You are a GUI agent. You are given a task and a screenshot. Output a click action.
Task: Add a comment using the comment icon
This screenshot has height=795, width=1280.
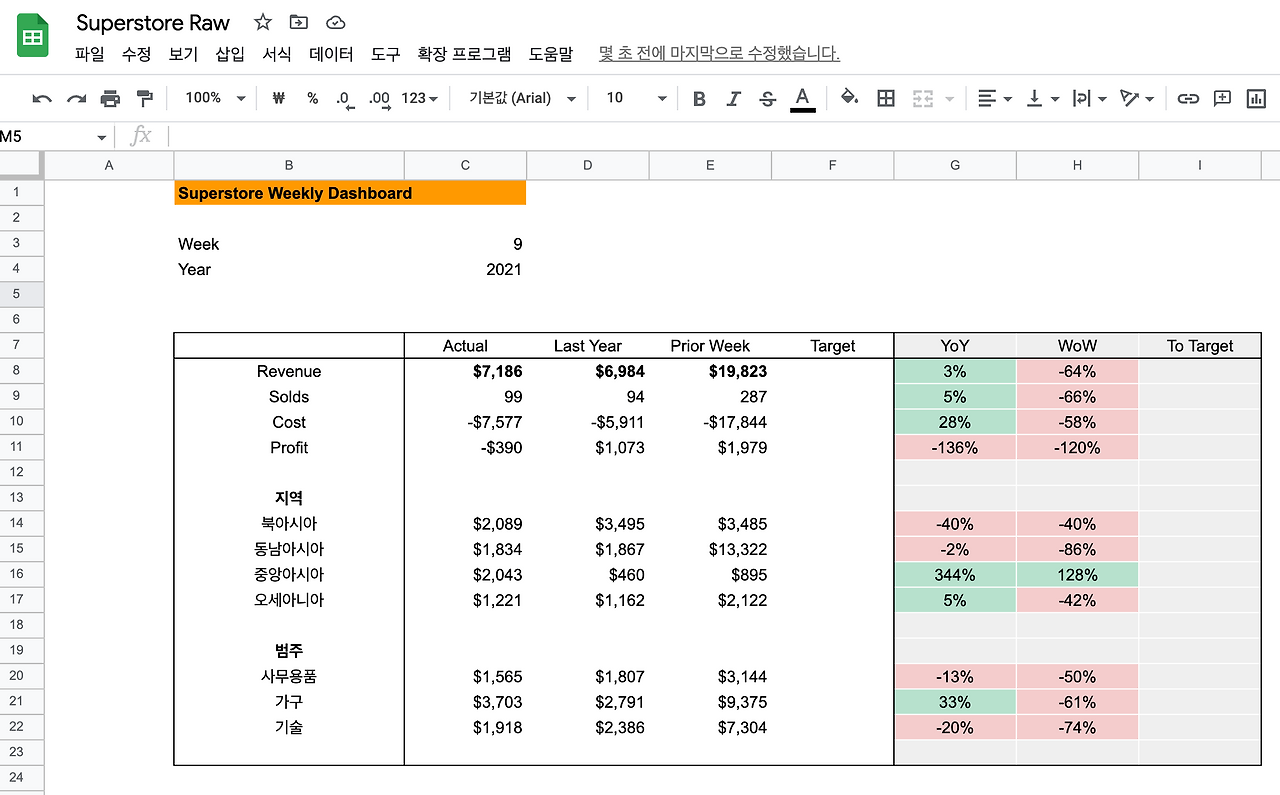(x=1222, y=98)
